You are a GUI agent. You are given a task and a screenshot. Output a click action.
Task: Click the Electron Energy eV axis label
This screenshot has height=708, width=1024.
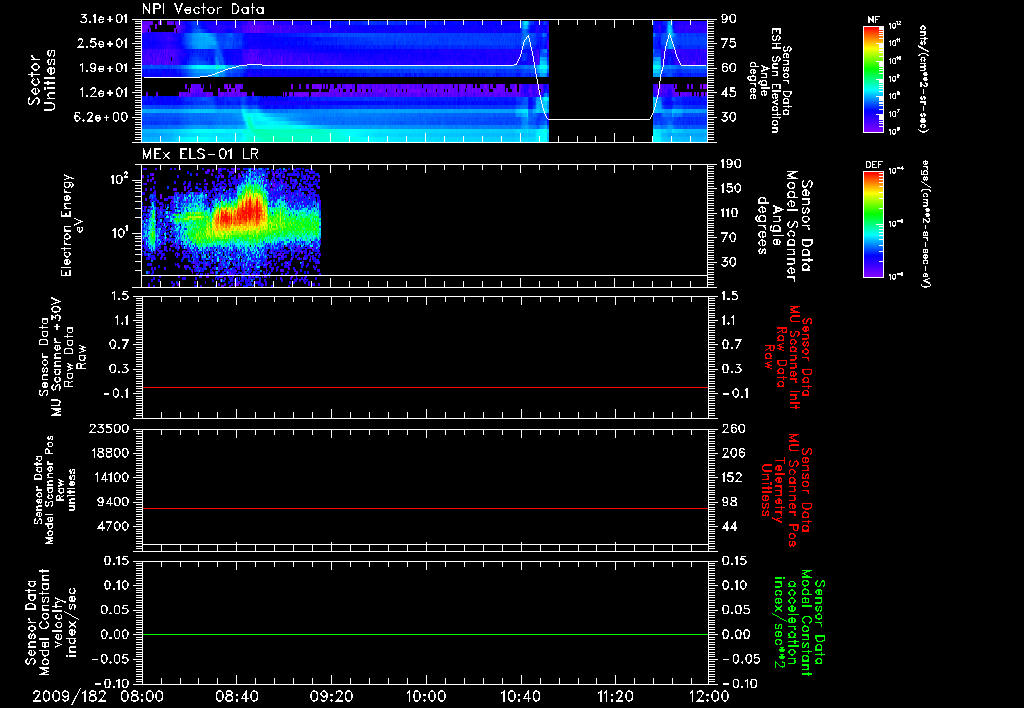pyautogui.click(x=70, y=225)
